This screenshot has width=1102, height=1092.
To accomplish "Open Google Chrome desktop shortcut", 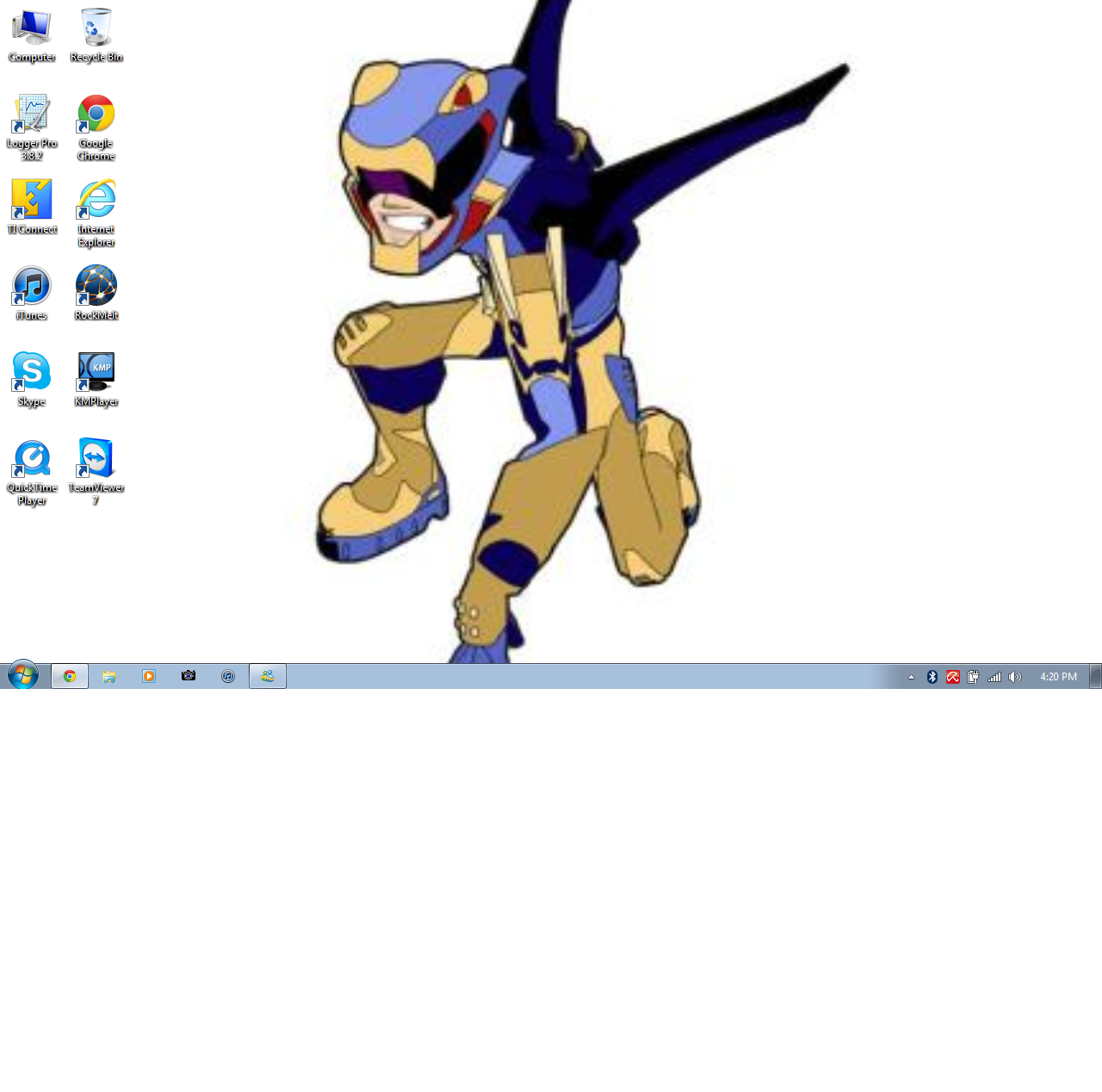I will pos(96,114).
